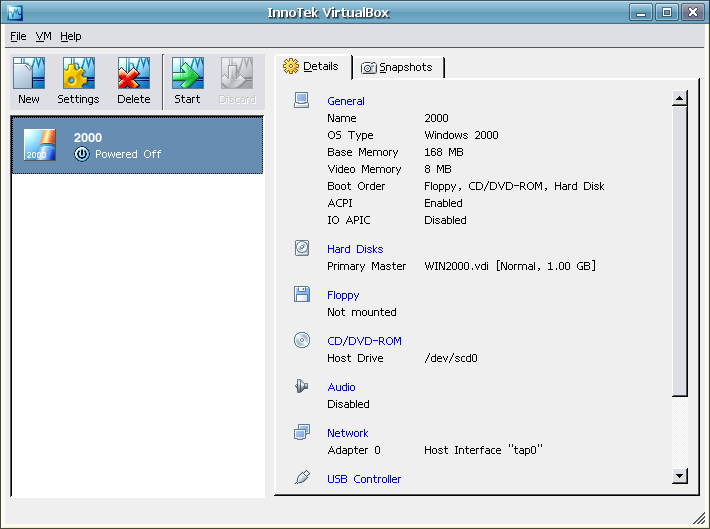
Task: Click the Snapshots tab camera icon
Action: tap(369, 67)
